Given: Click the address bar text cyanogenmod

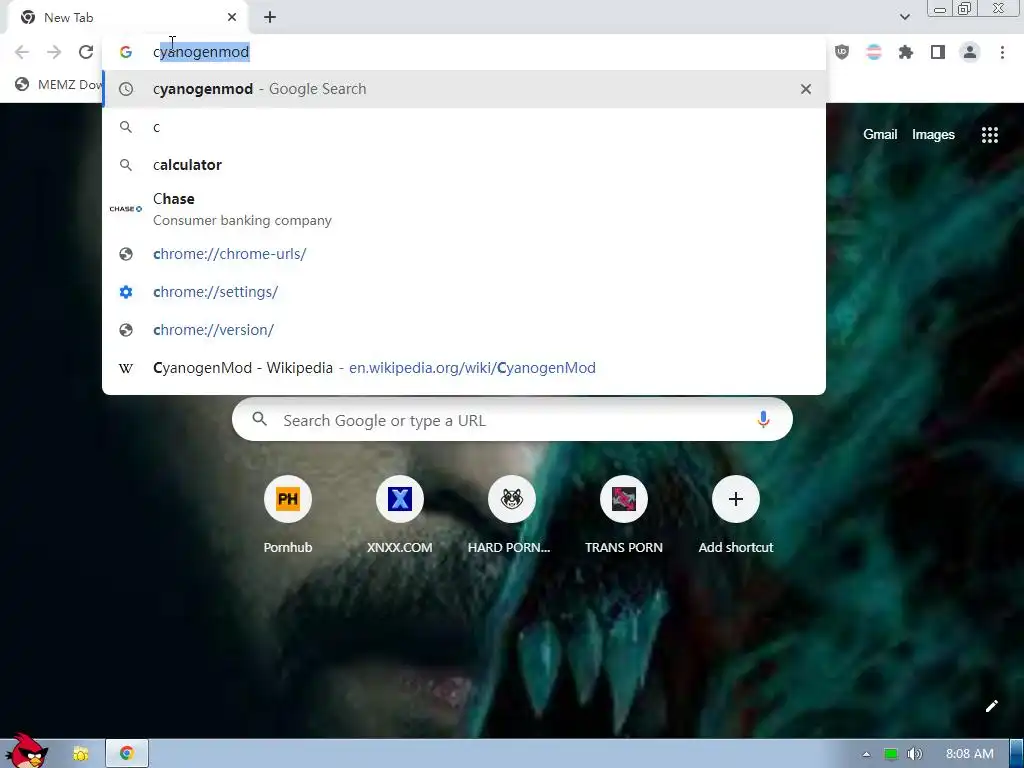Looking at the screenshot, I should [201, 52].
